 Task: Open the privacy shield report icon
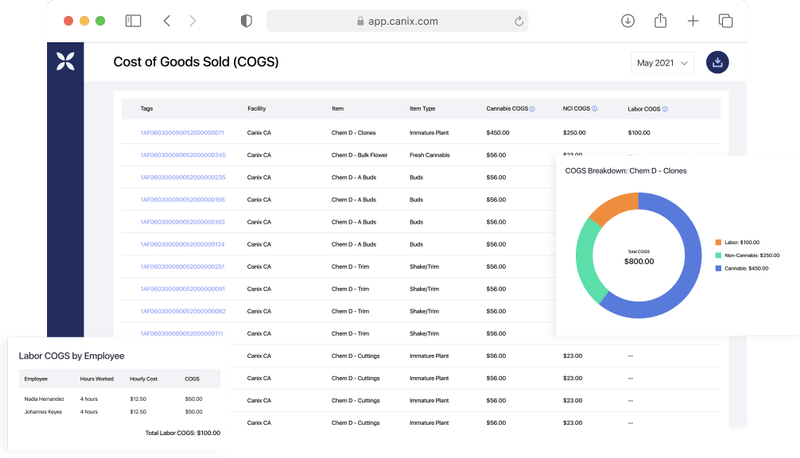pos(246,21)
